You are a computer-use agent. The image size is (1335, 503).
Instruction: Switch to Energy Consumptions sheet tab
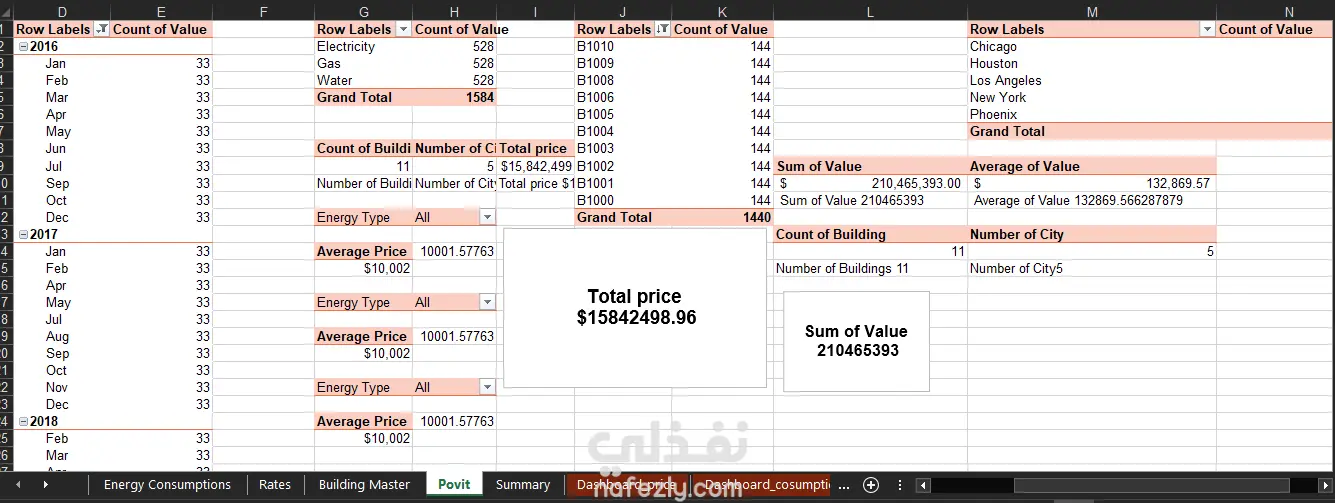pyautogui.click(x=167, y=485)
